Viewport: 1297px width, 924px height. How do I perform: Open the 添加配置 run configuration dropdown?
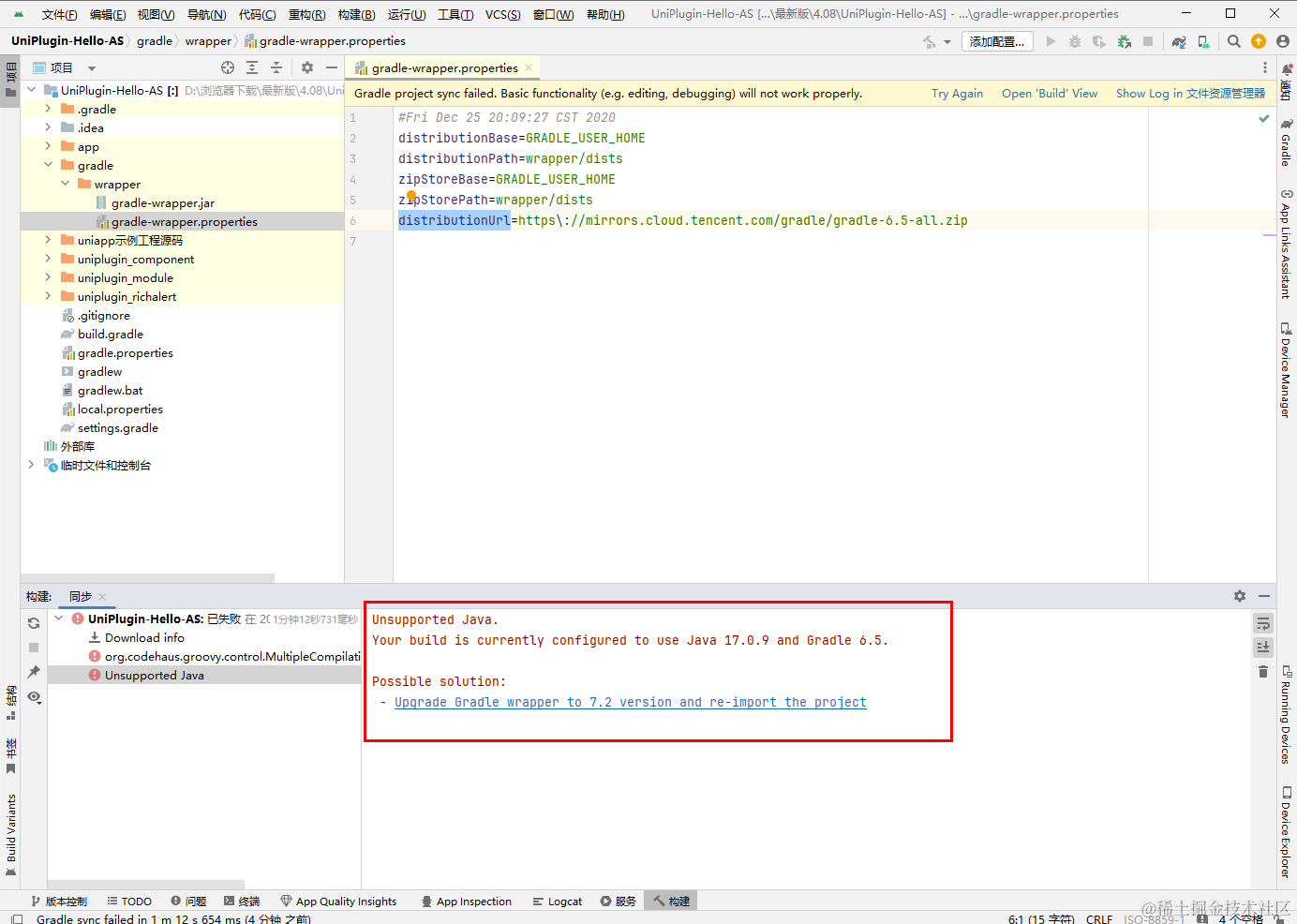tap(996, 41)
